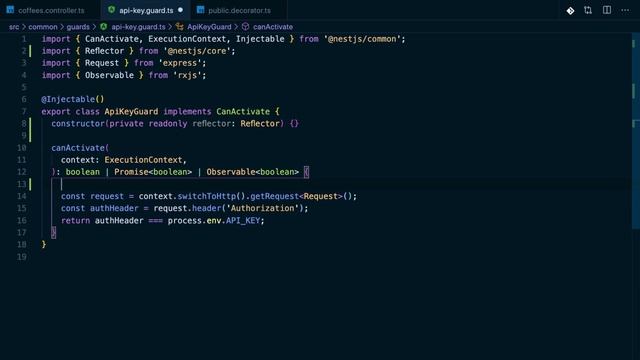Click the public.decorator.ts tab file icon
Image resolution: width=640 pixels, height=360 pixels.
coord(200,10)
